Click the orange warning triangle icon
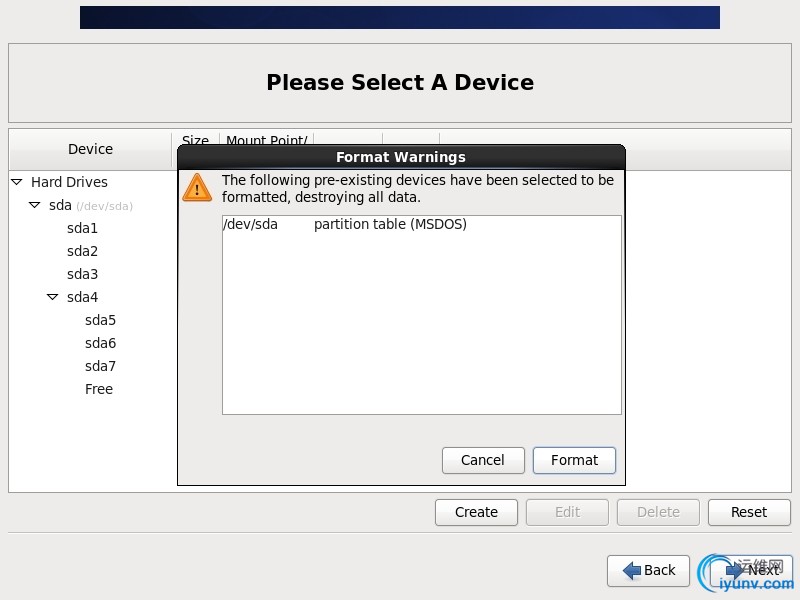 point(197,187)
